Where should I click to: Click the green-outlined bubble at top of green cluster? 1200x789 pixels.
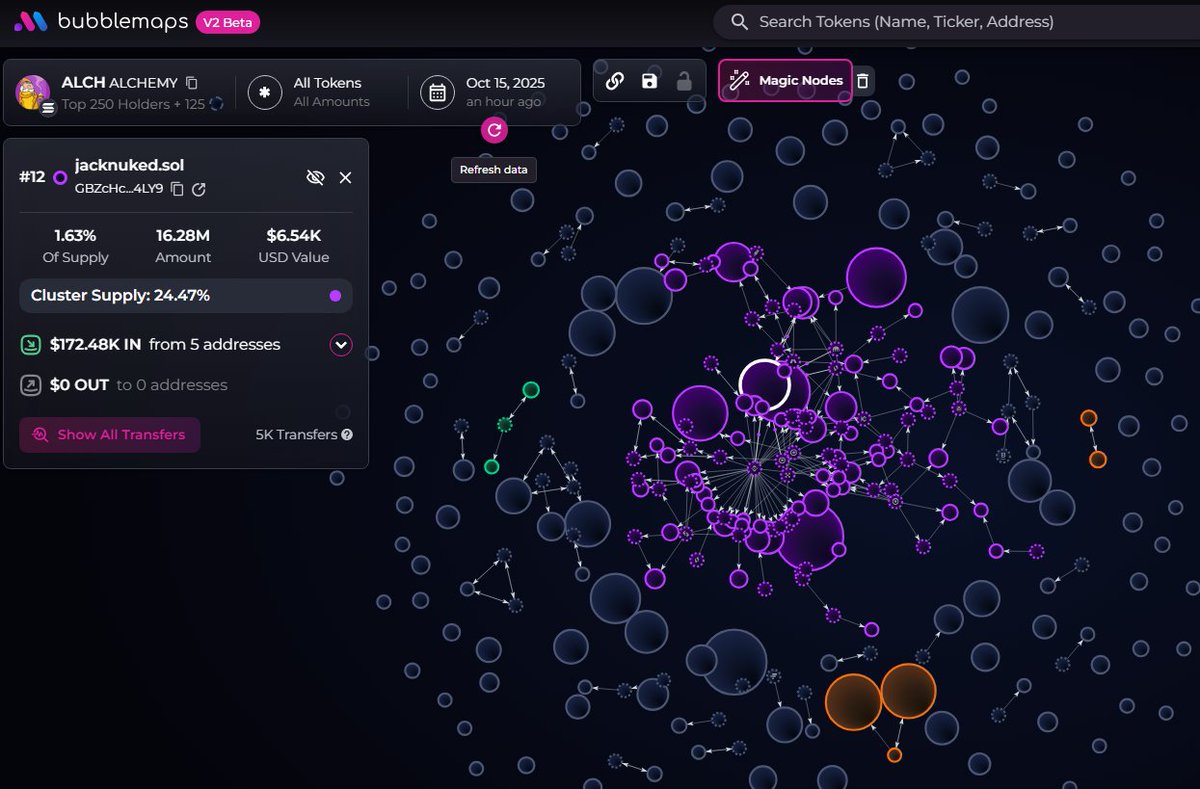[531, 390]
